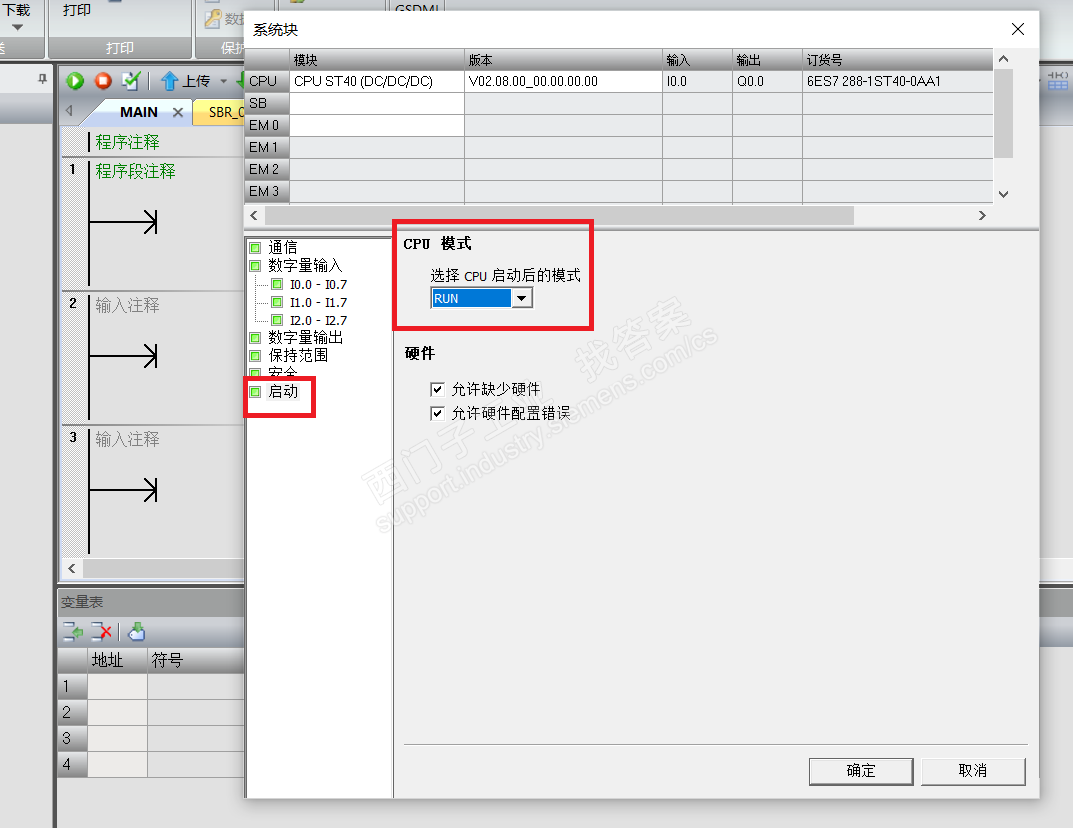The width and height of the screenshot is (1073, 828).
Task: Click the output start address Q0.0 cell
Action: pos(767,81)
